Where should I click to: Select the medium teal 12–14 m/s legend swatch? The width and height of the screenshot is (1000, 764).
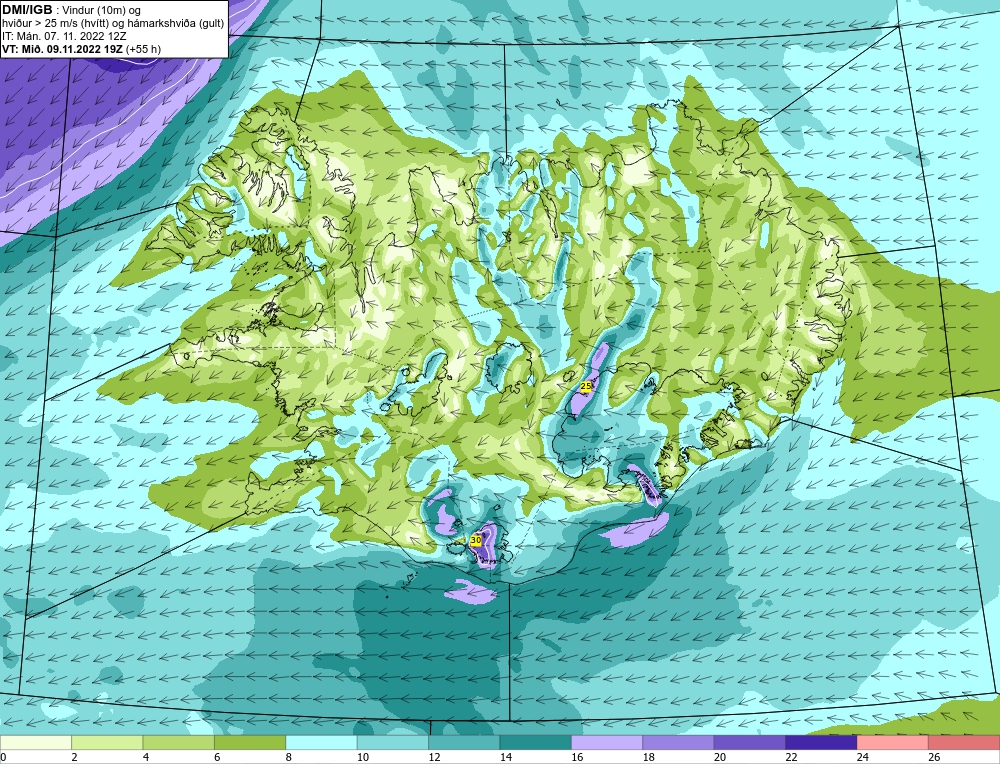tap(464, 742)
